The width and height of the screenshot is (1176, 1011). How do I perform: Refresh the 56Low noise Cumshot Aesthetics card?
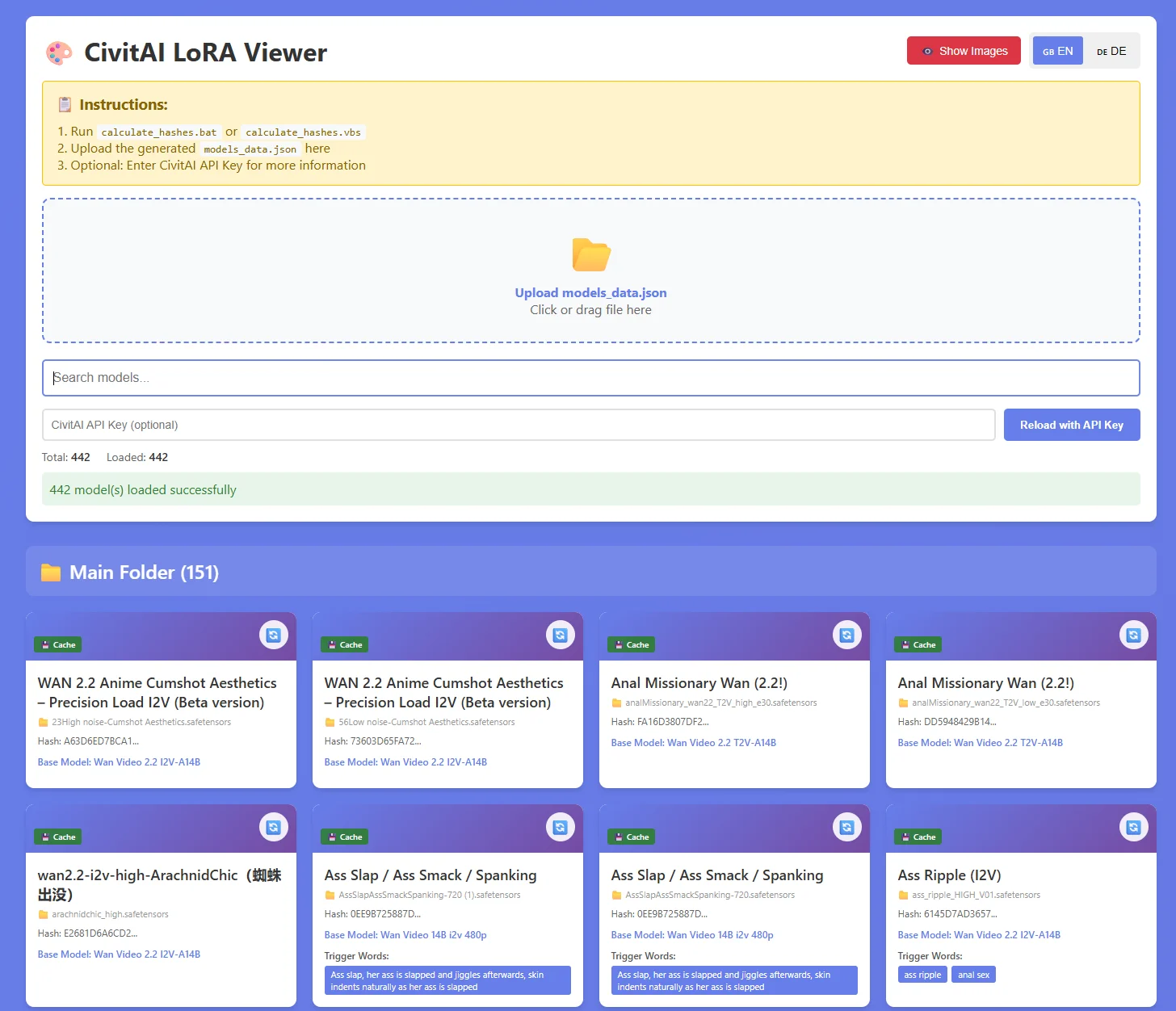[x=560, y=636]
